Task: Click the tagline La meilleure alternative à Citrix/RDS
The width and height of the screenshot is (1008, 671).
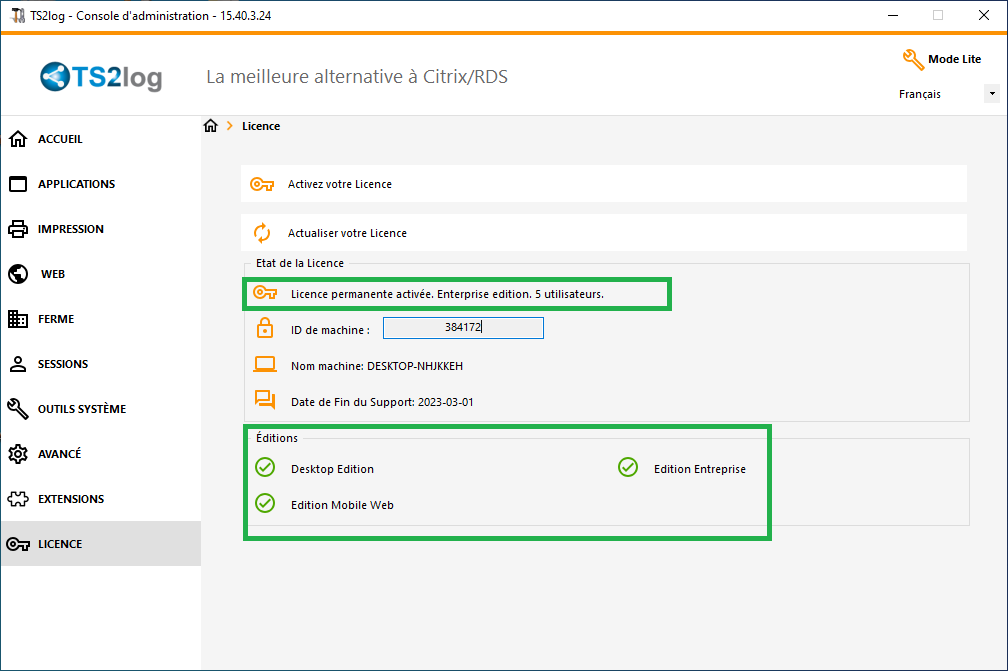Action: coord(357,76)
